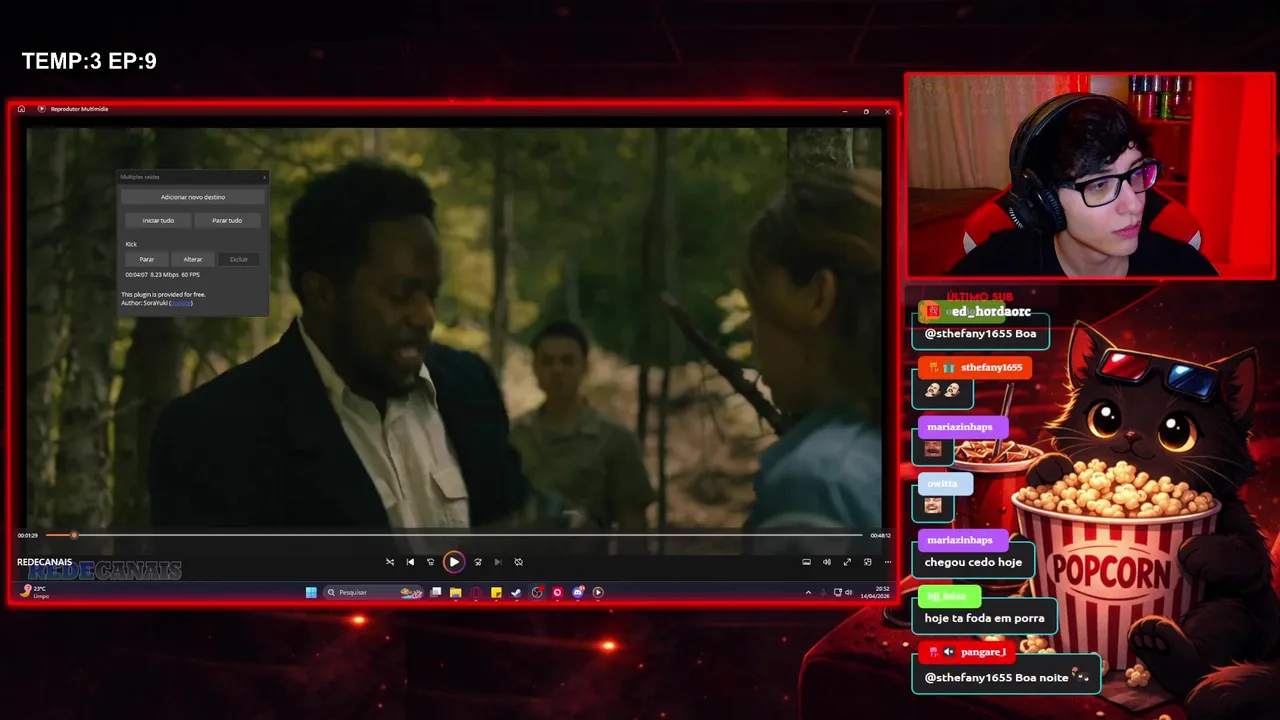1280x720 pixels.
Task: Toggle shuffle in the media player
Action: (x=390, y=562)
